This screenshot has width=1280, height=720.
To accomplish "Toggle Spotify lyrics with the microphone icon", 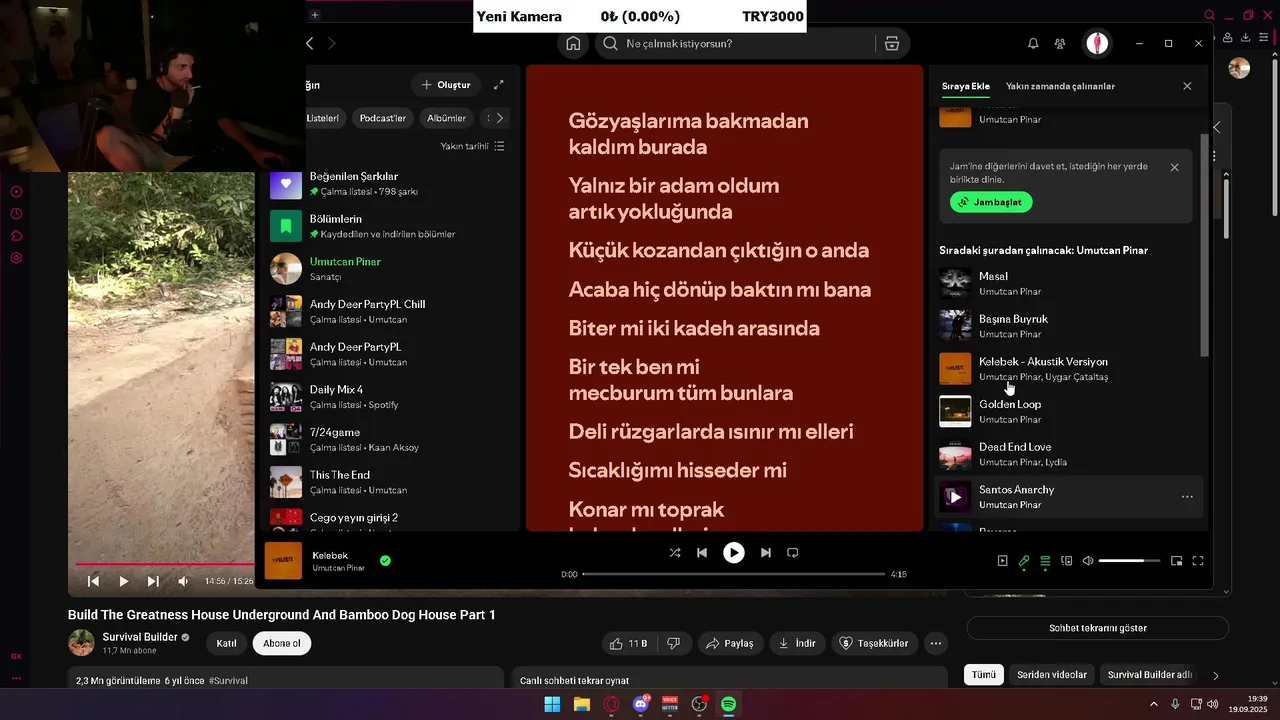I will pyautogui.click(x=1024, y=561).
